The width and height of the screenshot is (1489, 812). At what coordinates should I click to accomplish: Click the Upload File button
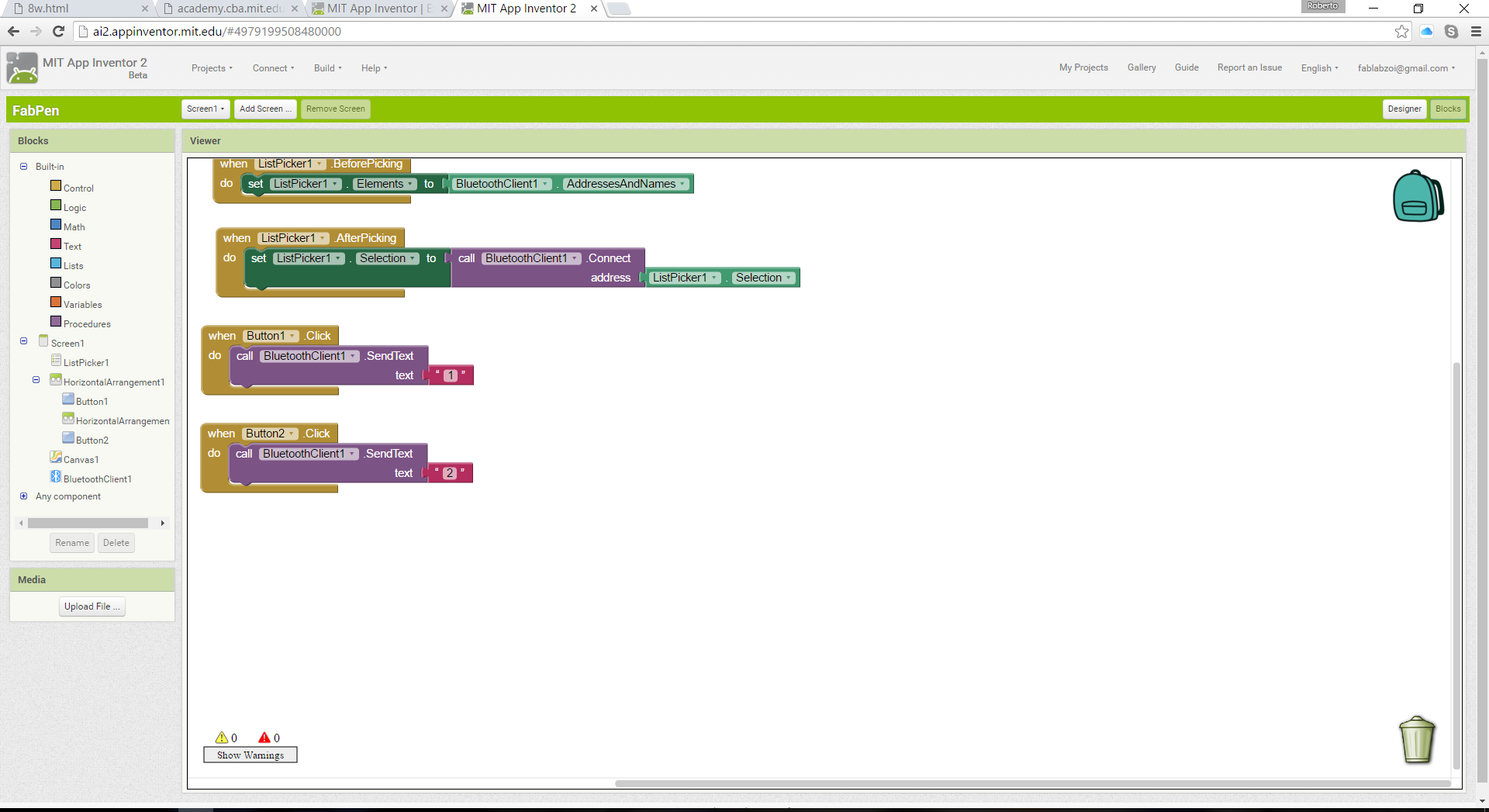tap(92, 606)
